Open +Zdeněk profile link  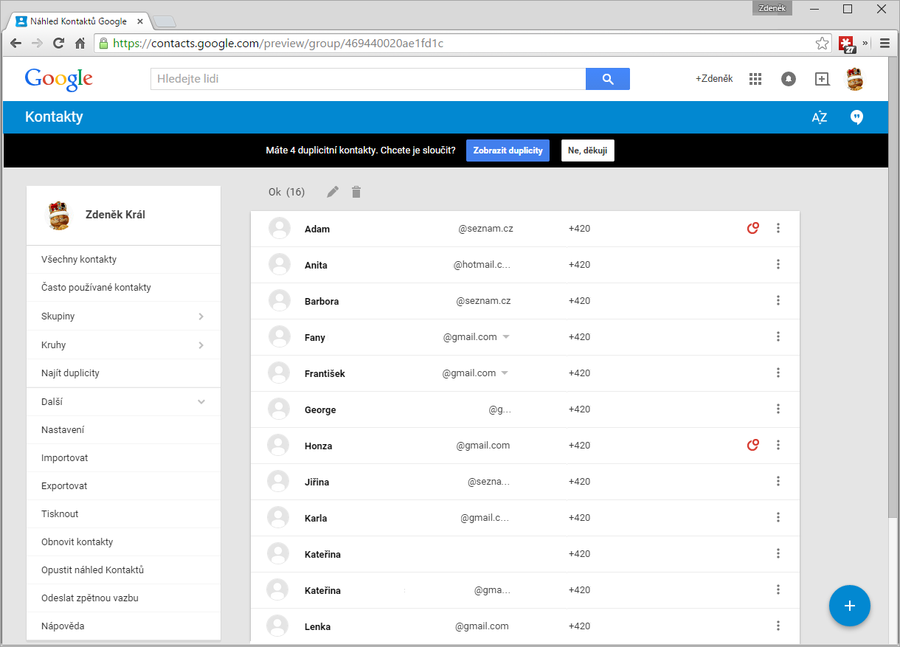[714, 79]
